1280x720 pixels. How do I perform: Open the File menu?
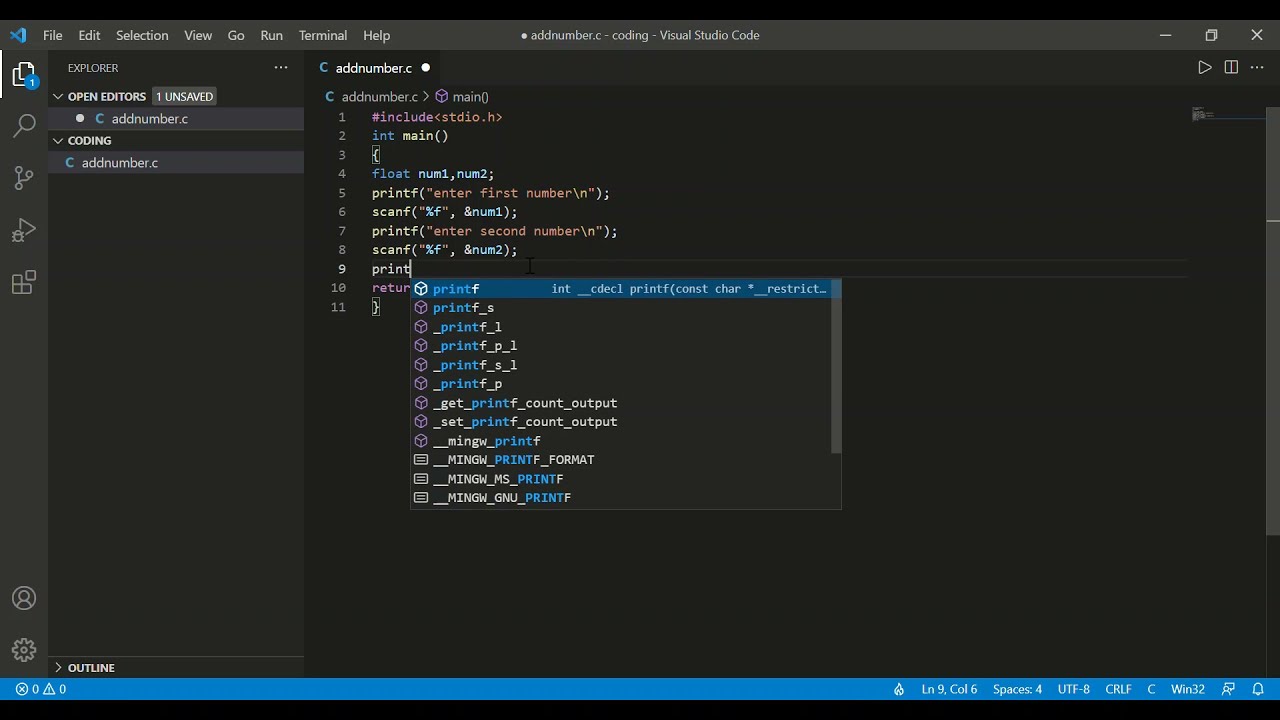53,35
